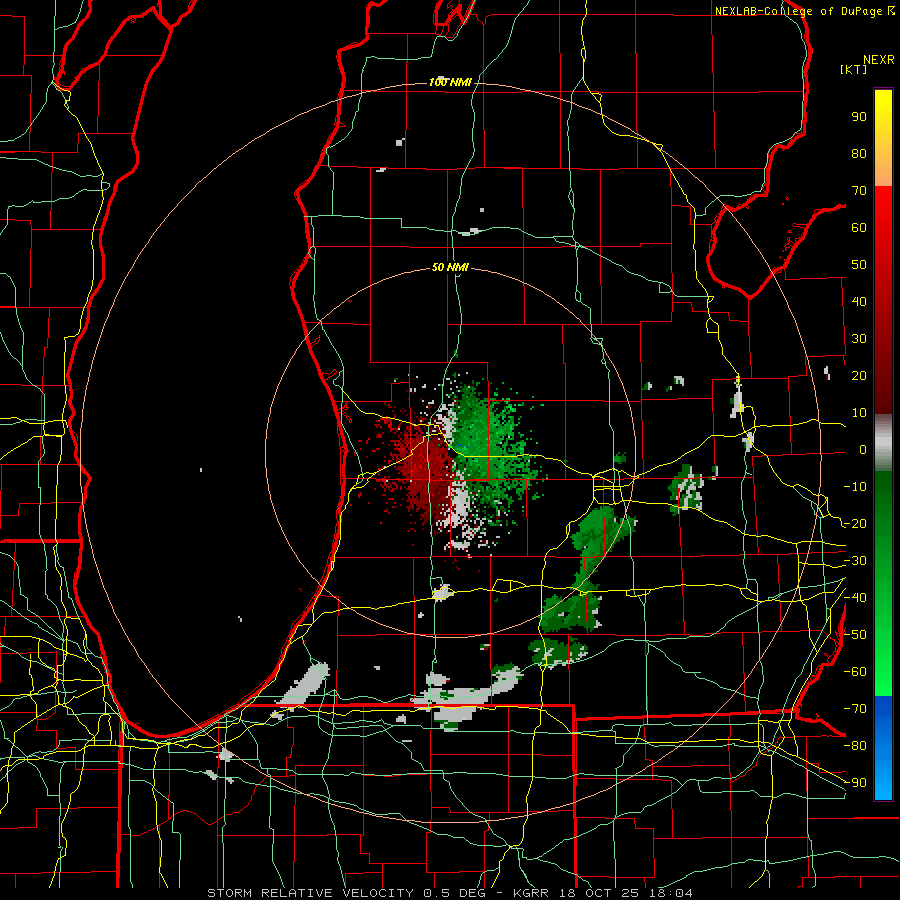The width and height of the screenshot is (900, 900).
Task: Click the 90 value on velocity scale
Action: [859, 117]
